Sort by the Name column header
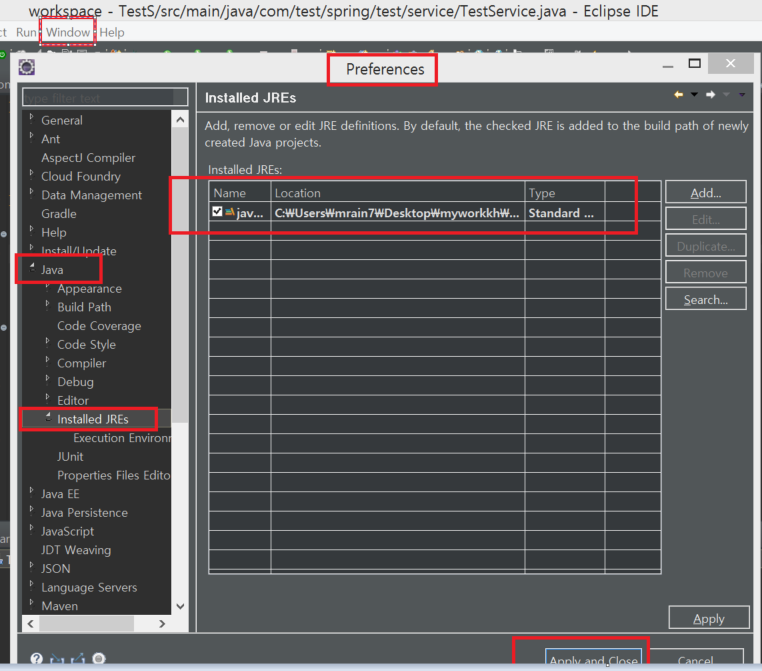The height and width of the screenshot is (671, 762). click(x=240, y=192)
